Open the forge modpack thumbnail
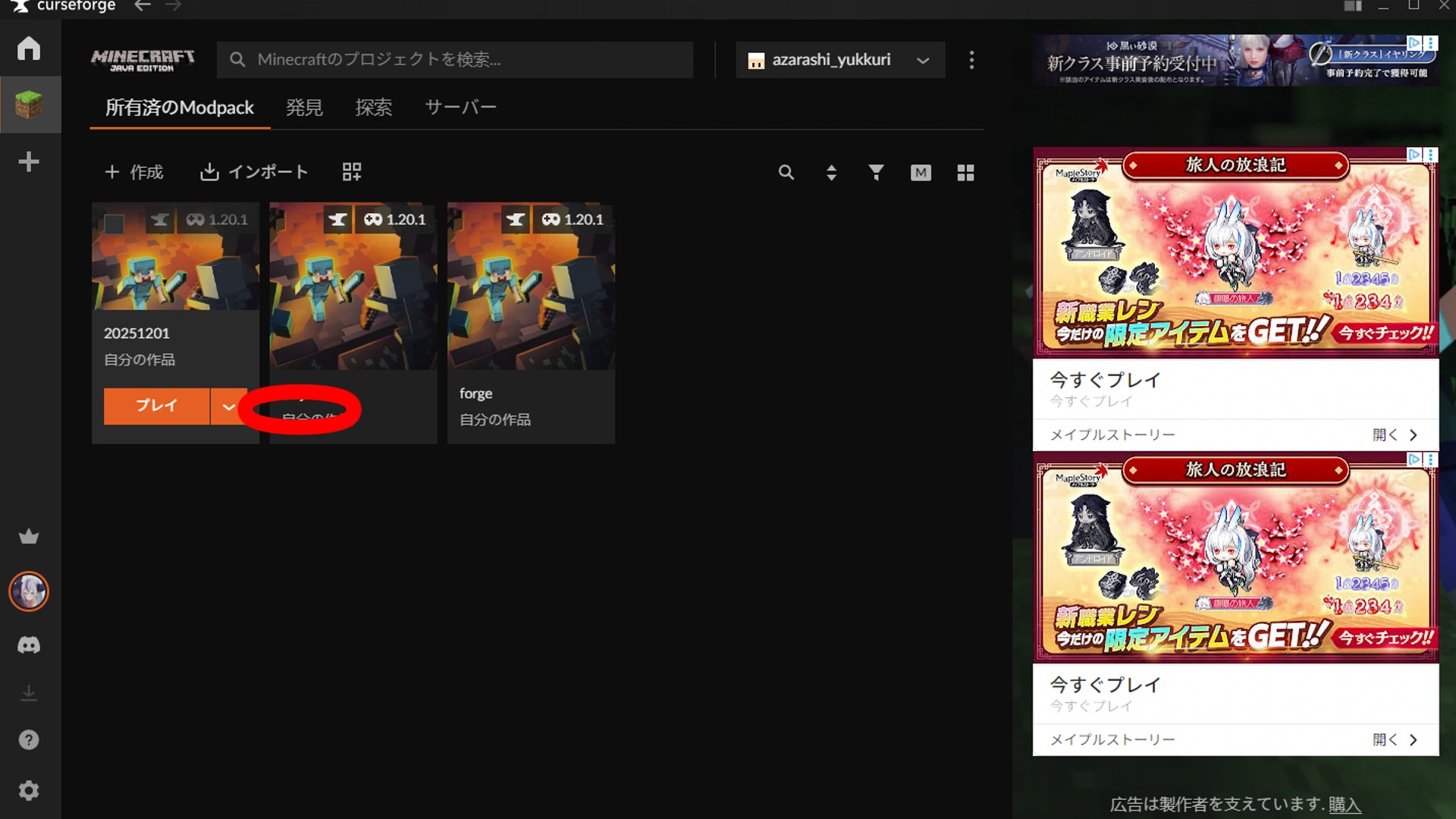The height and width of the screenshot is (819, 1456). point(531,287)
